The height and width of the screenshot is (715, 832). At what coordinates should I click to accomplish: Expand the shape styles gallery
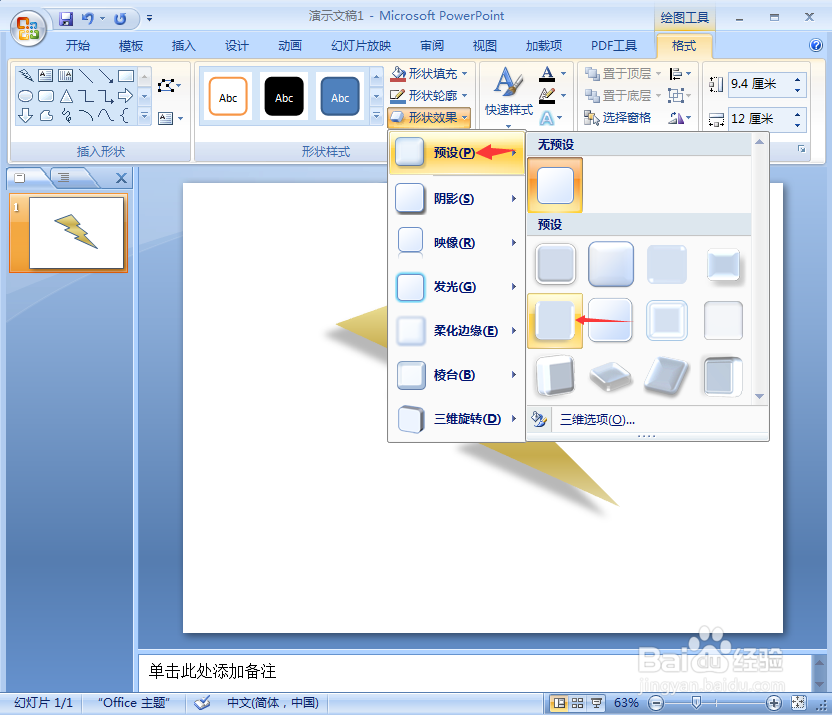click(x=376, y=115)
